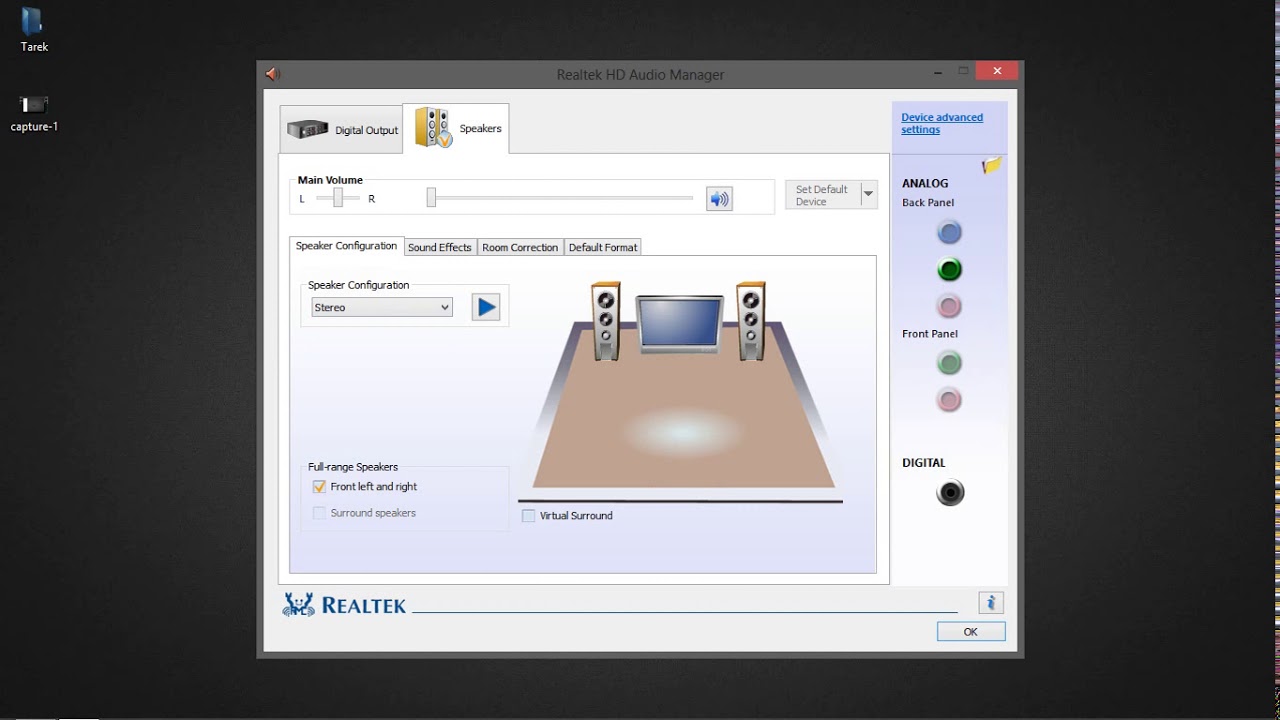Click the green front panel jack
Screen dimensions: 1280x720
click(x=949, y=362)
